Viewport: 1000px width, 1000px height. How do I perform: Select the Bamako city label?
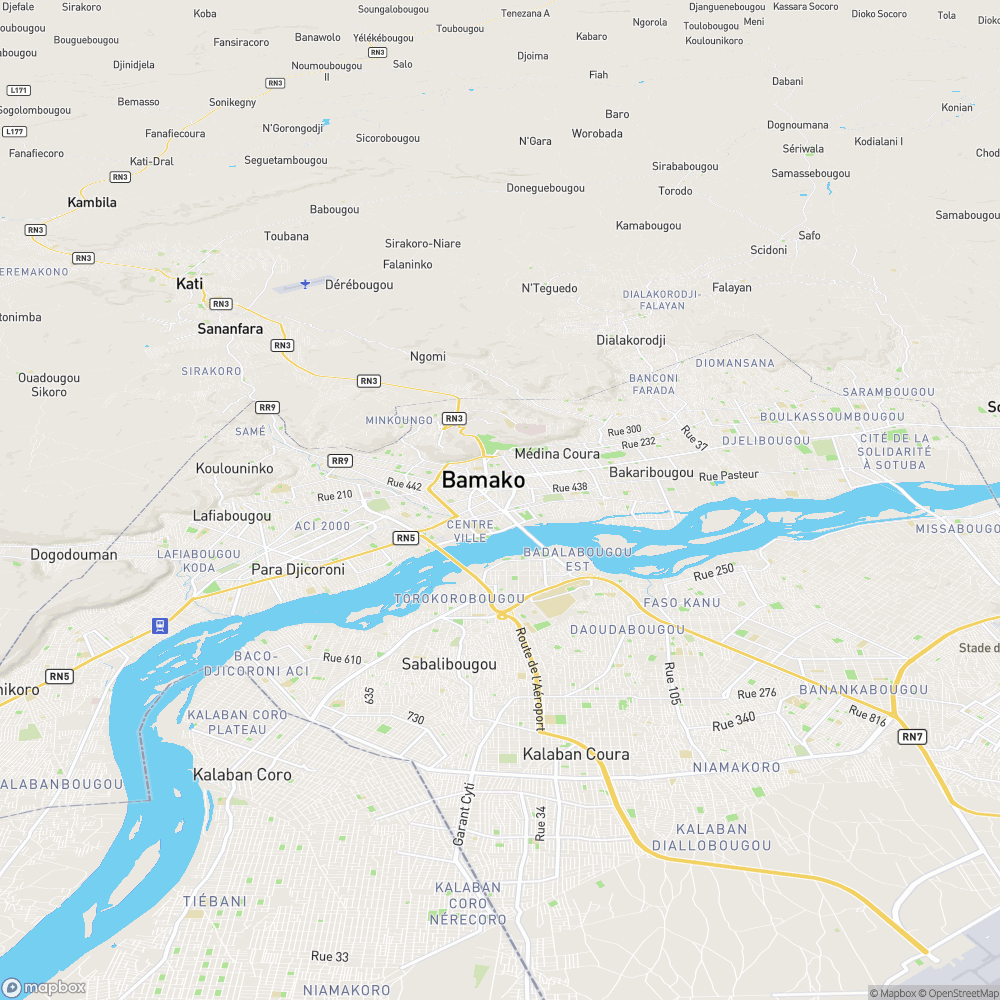[x=483, y=480]
